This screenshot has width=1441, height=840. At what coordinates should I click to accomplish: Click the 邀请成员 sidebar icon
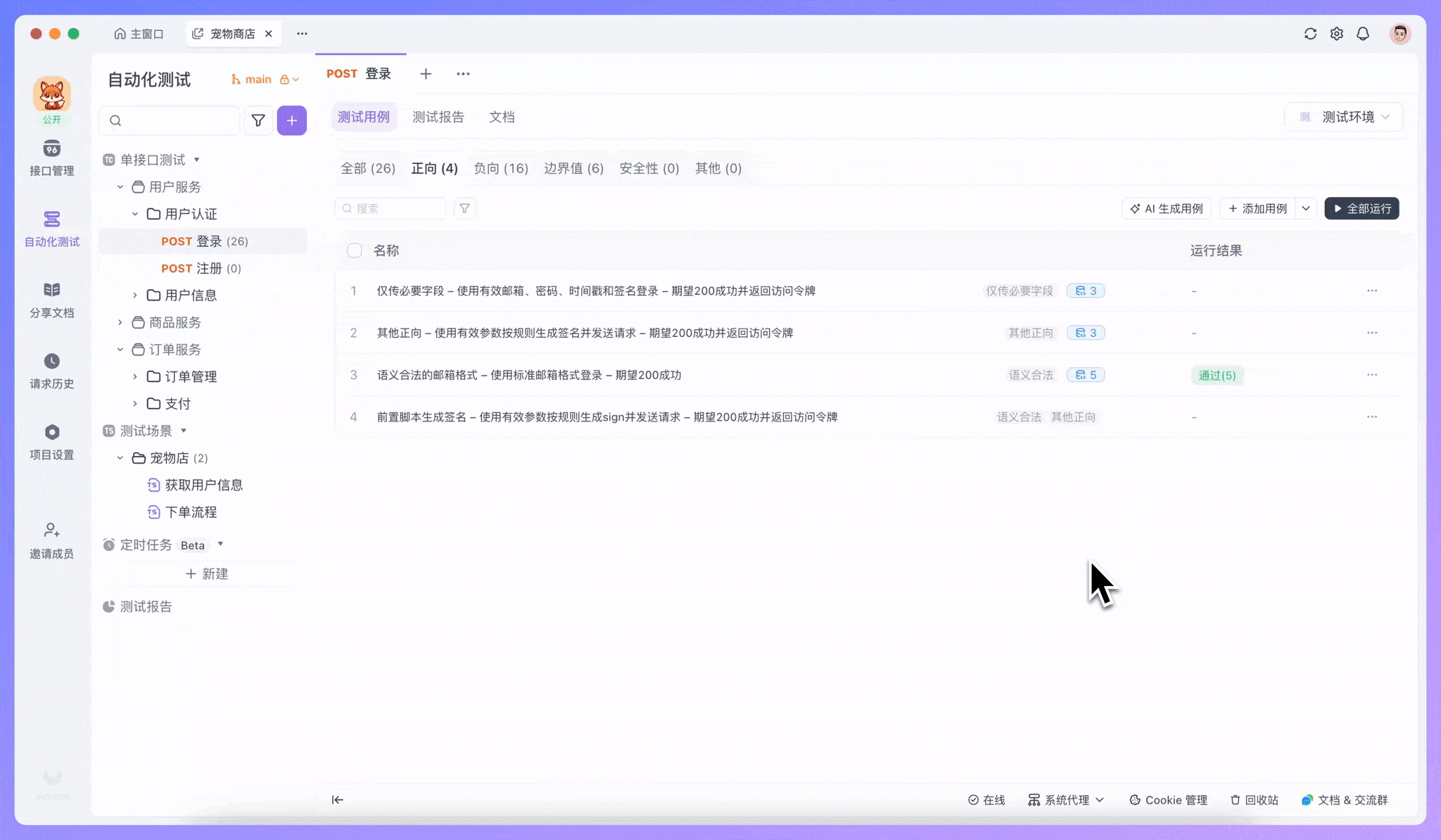point(51,539)
